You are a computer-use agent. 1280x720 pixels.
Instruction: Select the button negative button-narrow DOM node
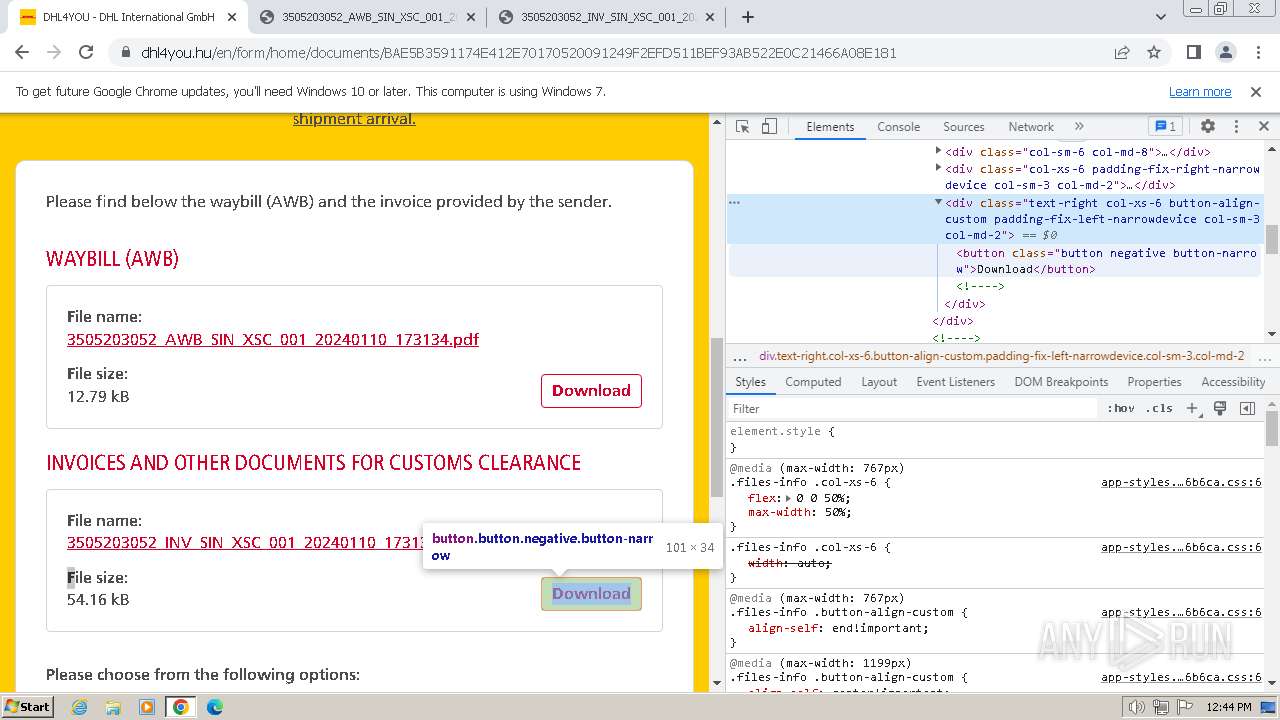pos(1106,261)
